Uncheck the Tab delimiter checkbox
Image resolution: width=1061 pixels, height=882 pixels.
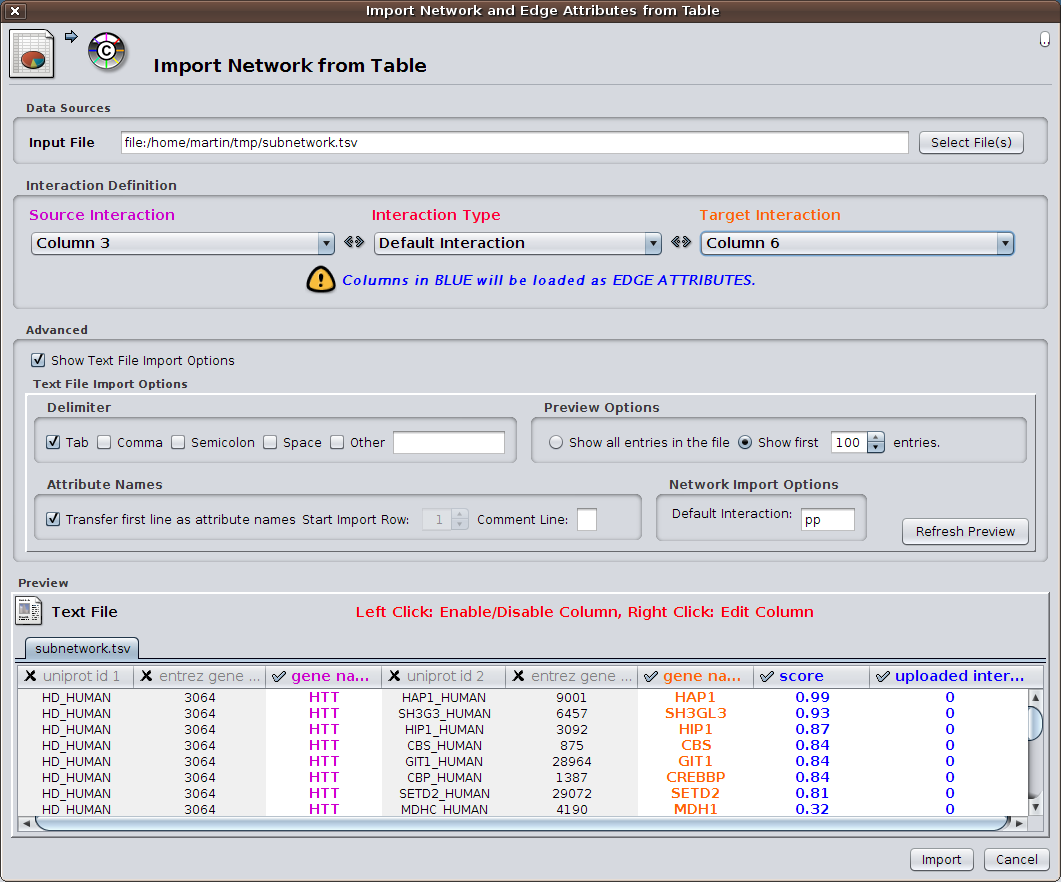(53, 442)
